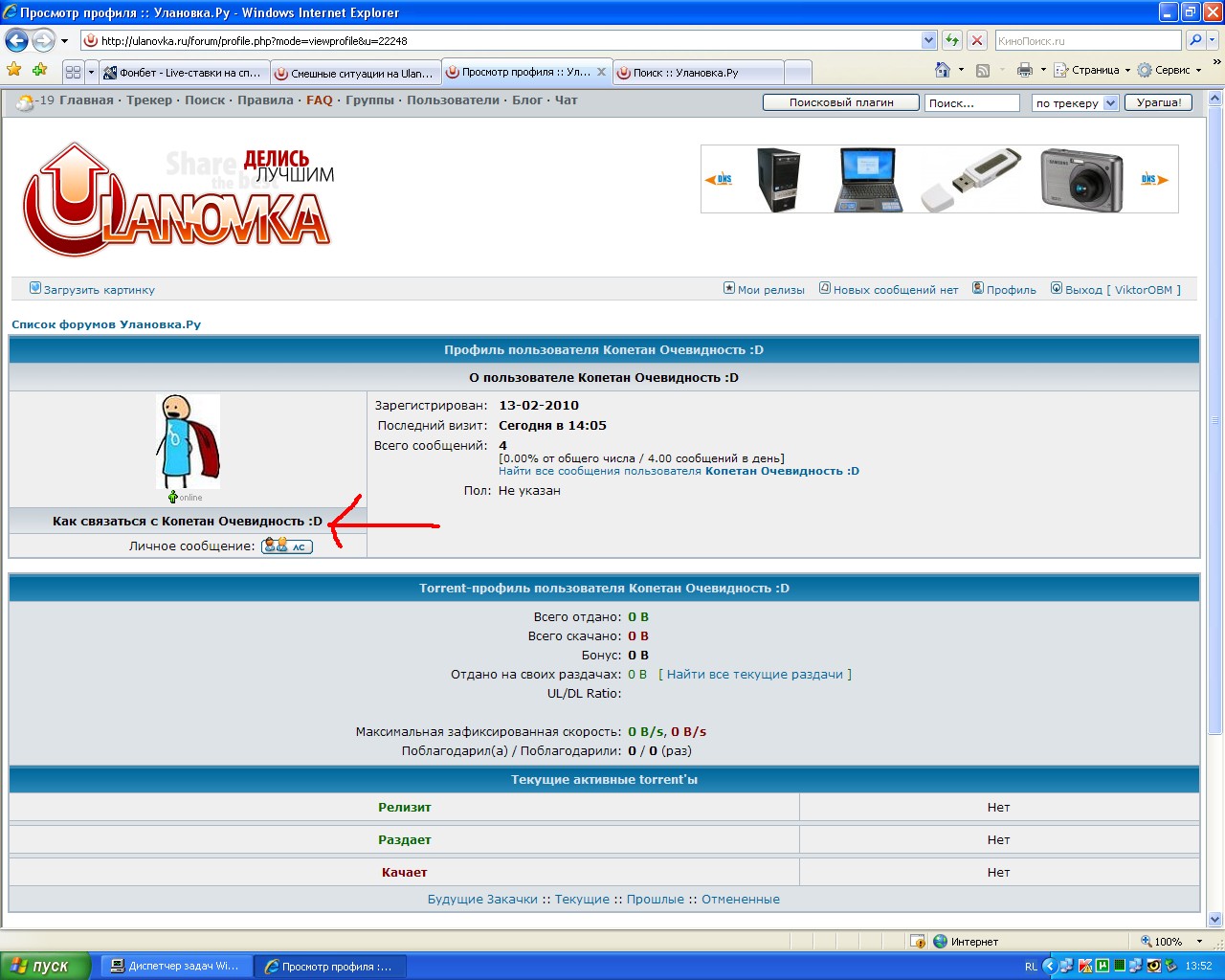Click the 100% zoom magnifier control
Image resolution: width=1225 pixels, height=980 pixels.
pos(1147,942)
